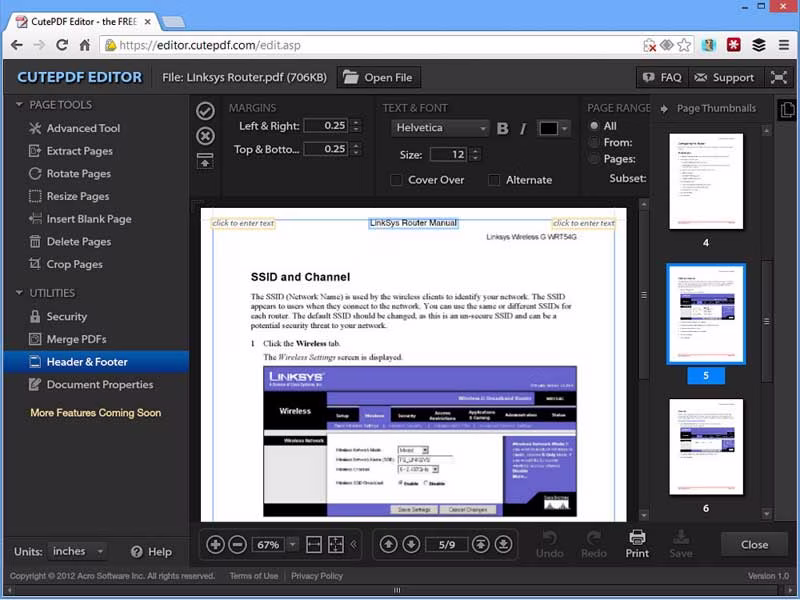The width and height of the screenshot is (800, 600).
Task: Open the text color dropdown arrow
Action: click(564, 129)
